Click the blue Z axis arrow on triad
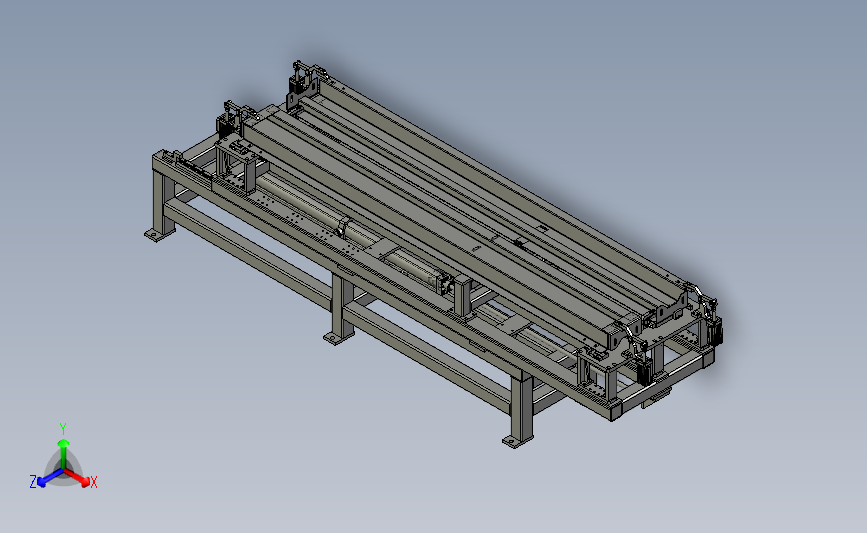867x533 pixels. point(50,478)
